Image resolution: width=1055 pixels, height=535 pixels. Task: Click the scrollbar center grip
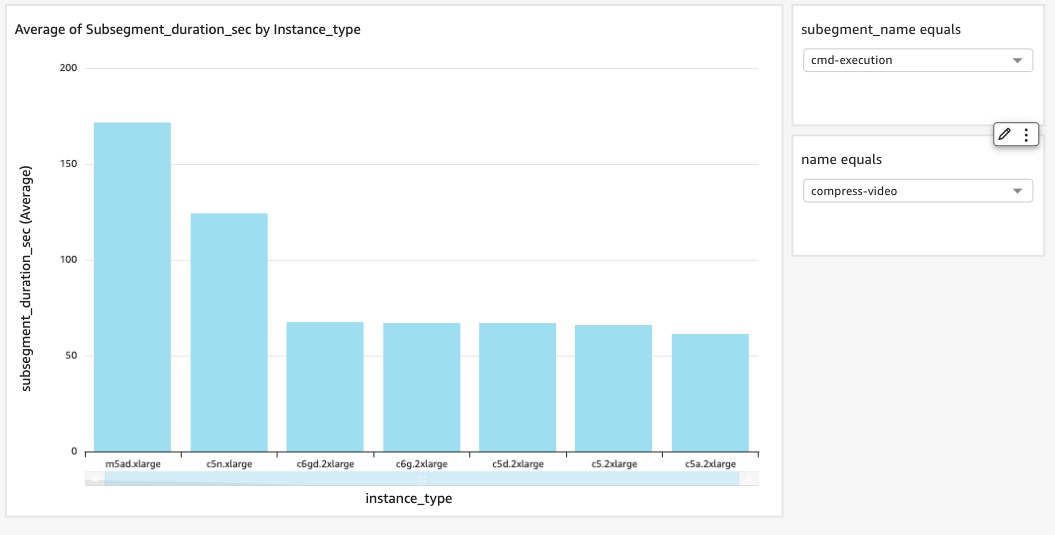point(422,478)
